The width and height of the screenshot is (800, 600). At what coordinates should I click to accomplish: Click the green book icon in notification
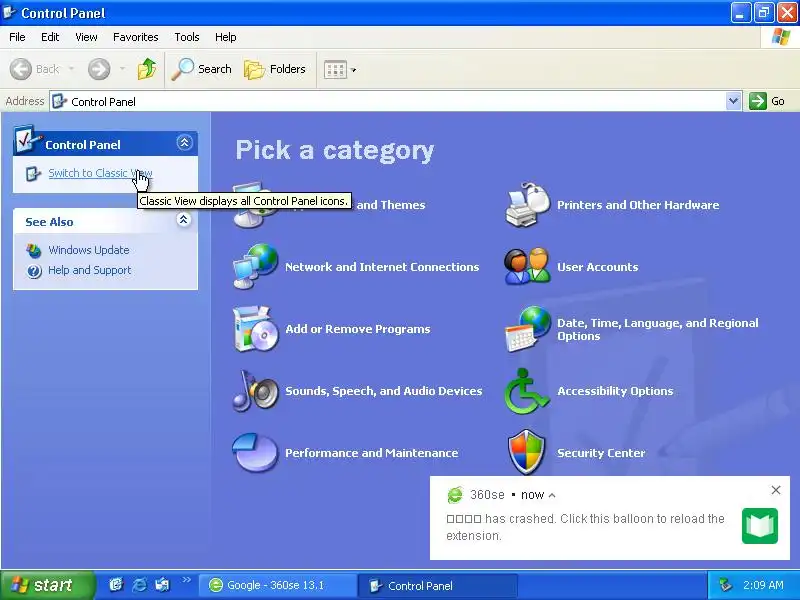click(760, 526)
